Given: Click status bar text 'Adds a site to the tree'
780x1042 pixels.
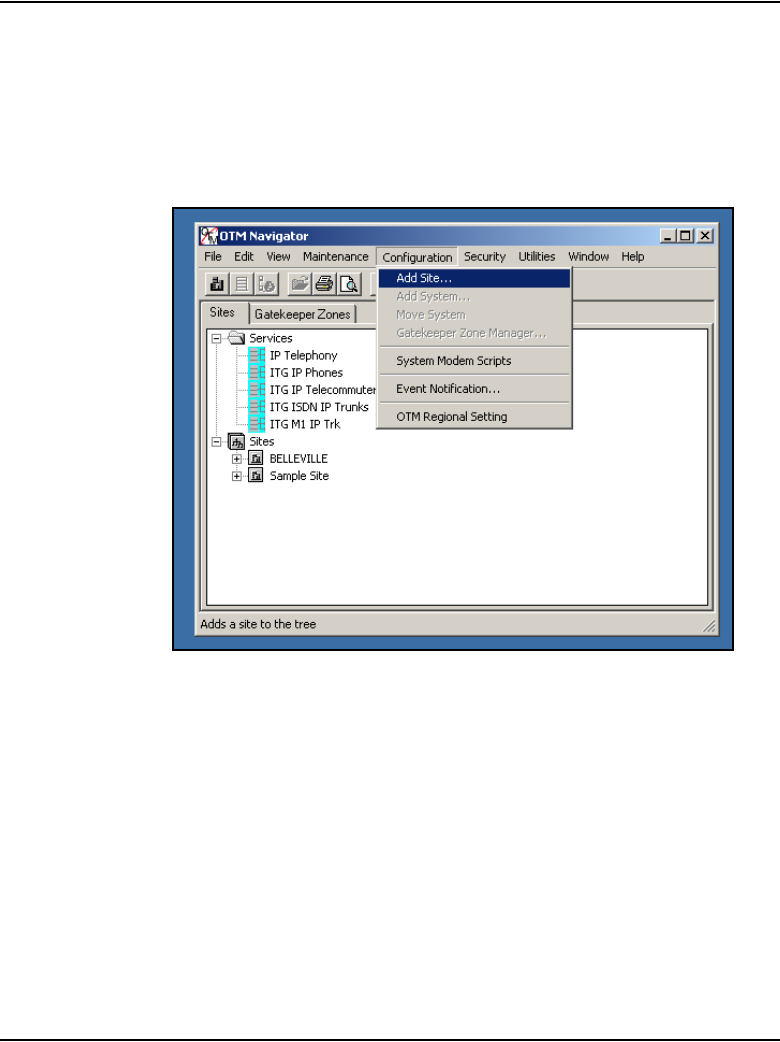Looking at the screenshot, I should (258, 624).
